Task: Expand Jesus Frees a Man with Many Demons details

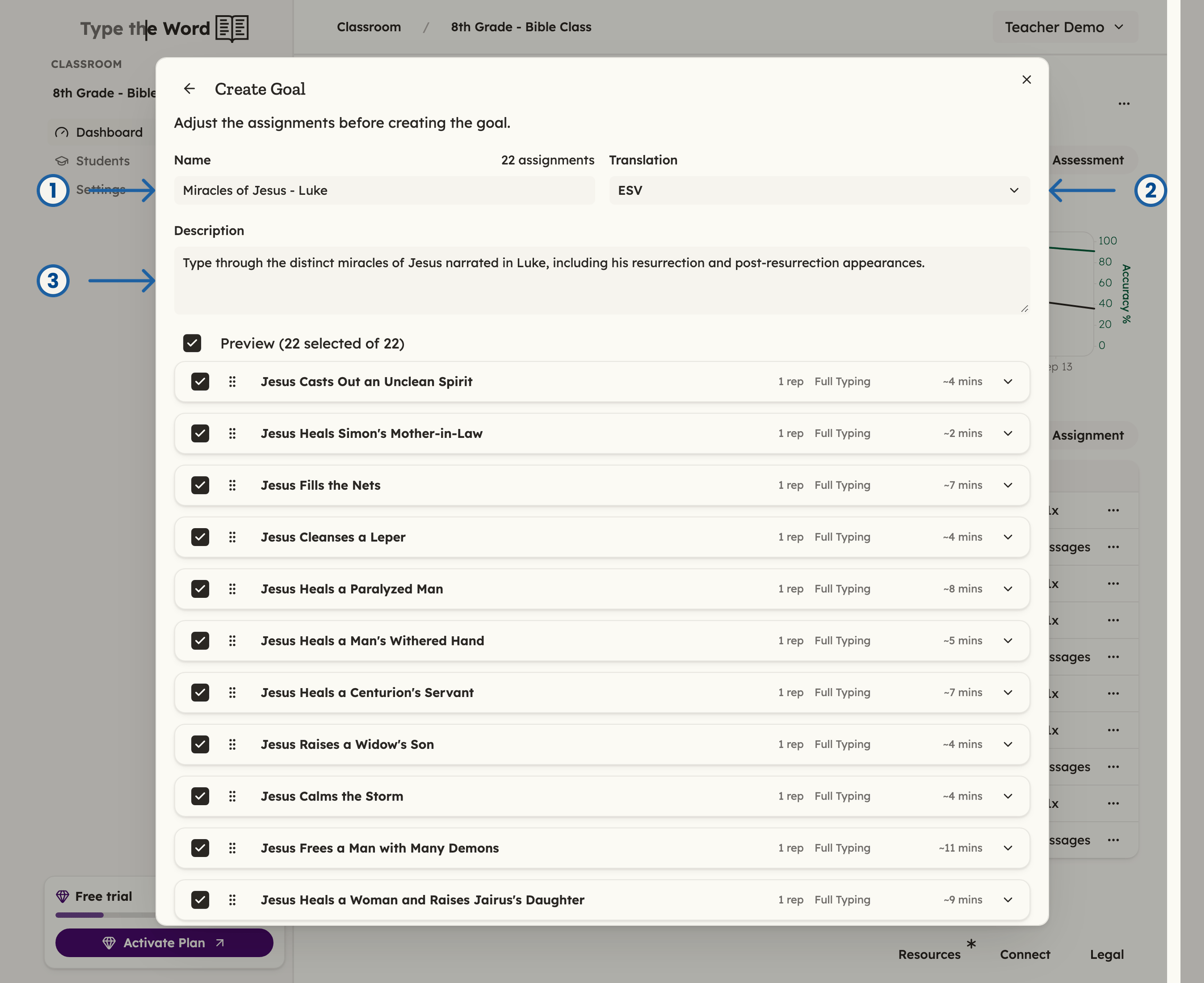Action: (x=1007, y=848)
